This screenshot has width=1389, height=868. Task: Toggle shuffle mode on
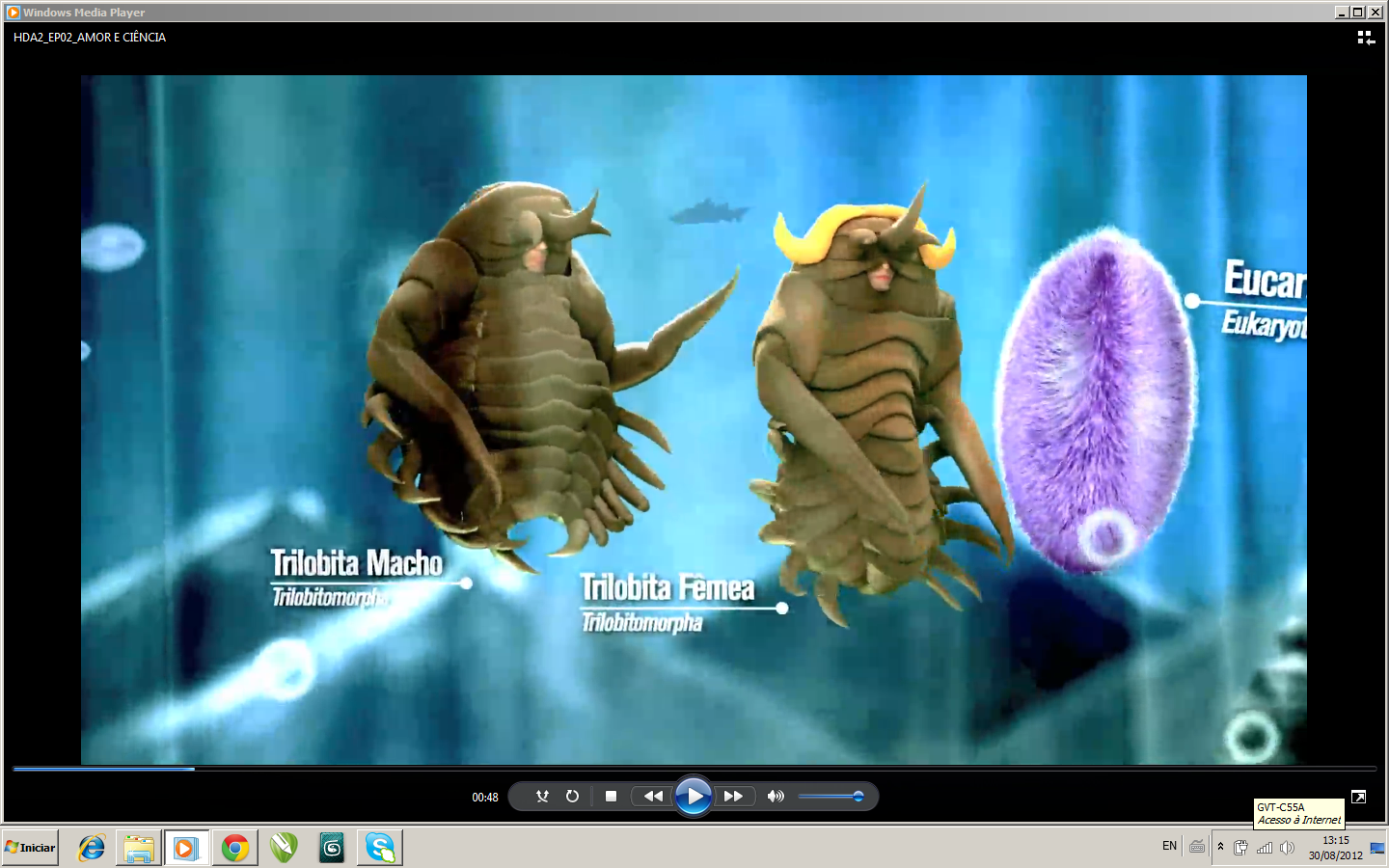click(542, 797)
